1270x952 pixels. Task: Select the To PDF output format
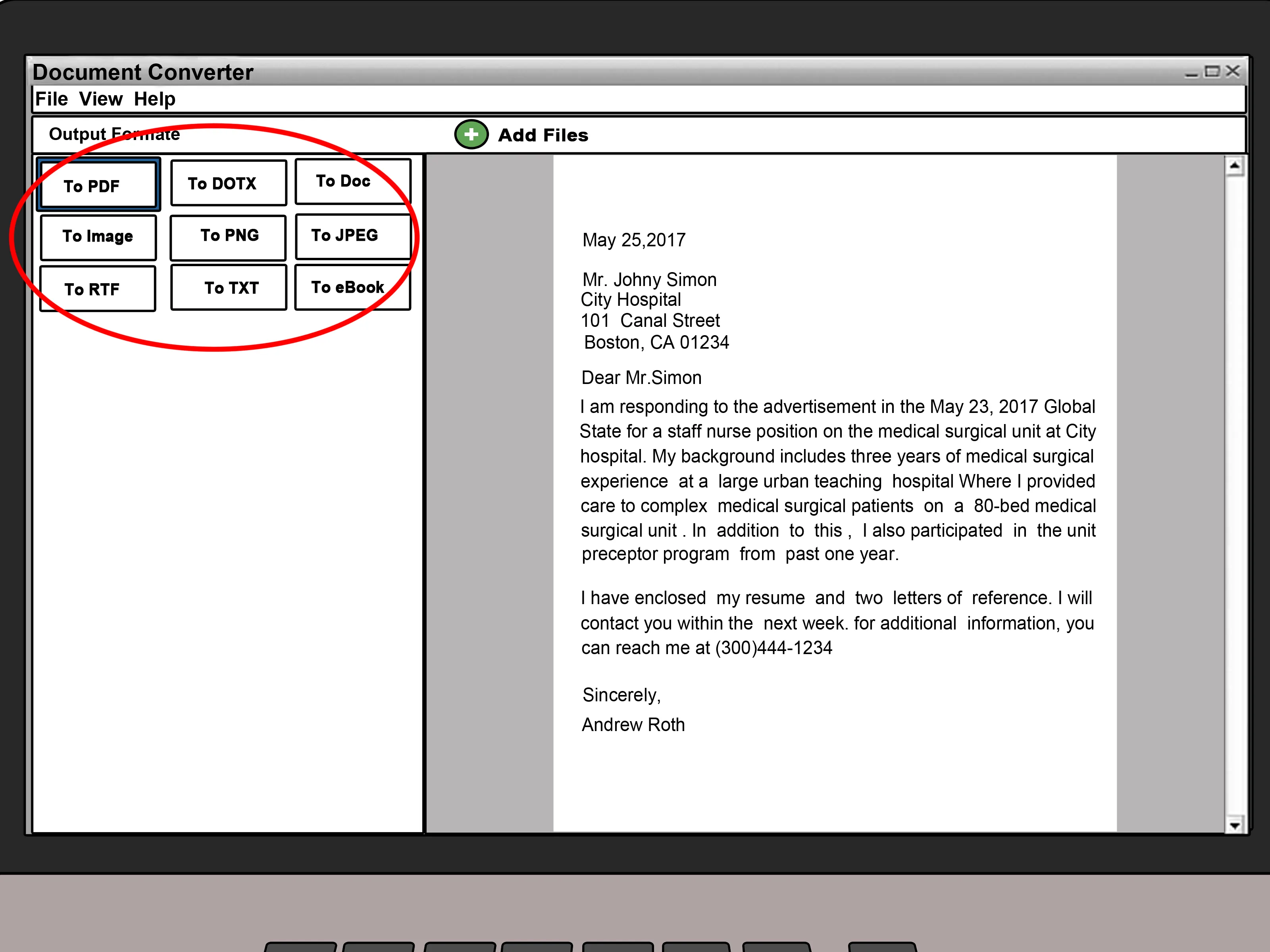(98, 185)
